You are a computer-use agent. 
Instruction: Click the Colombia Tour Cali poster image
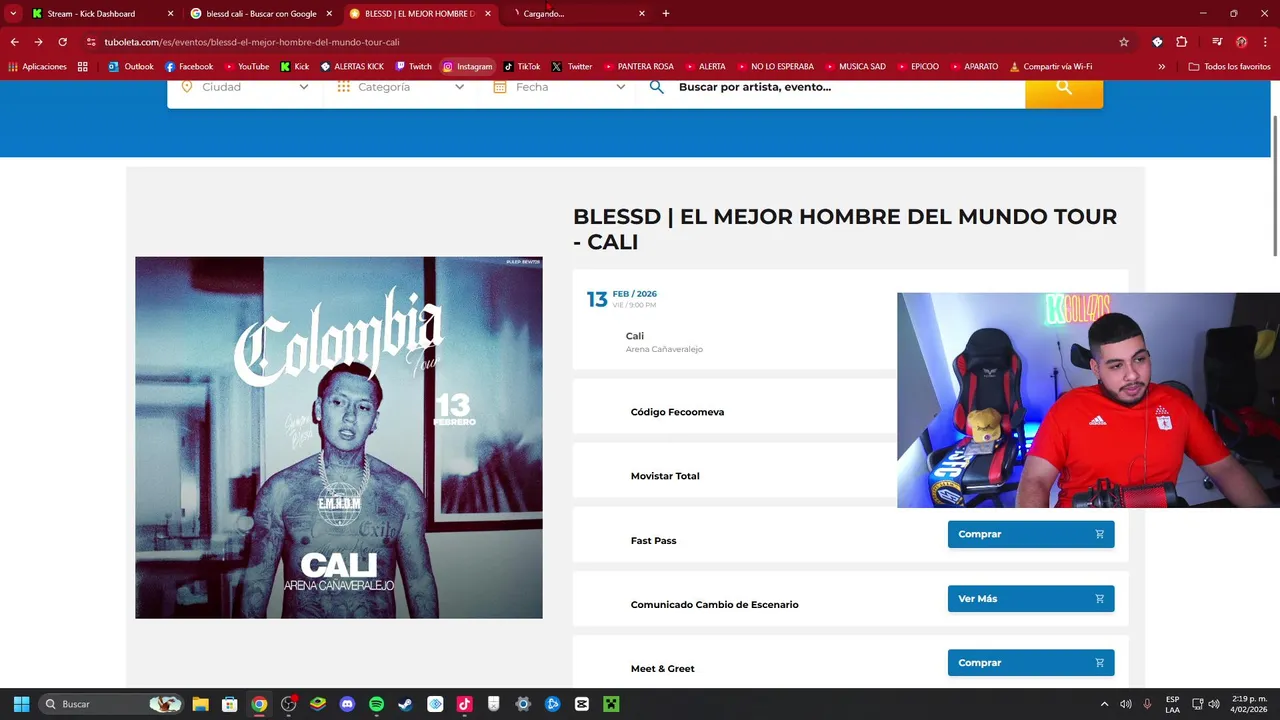click(339, 438)
